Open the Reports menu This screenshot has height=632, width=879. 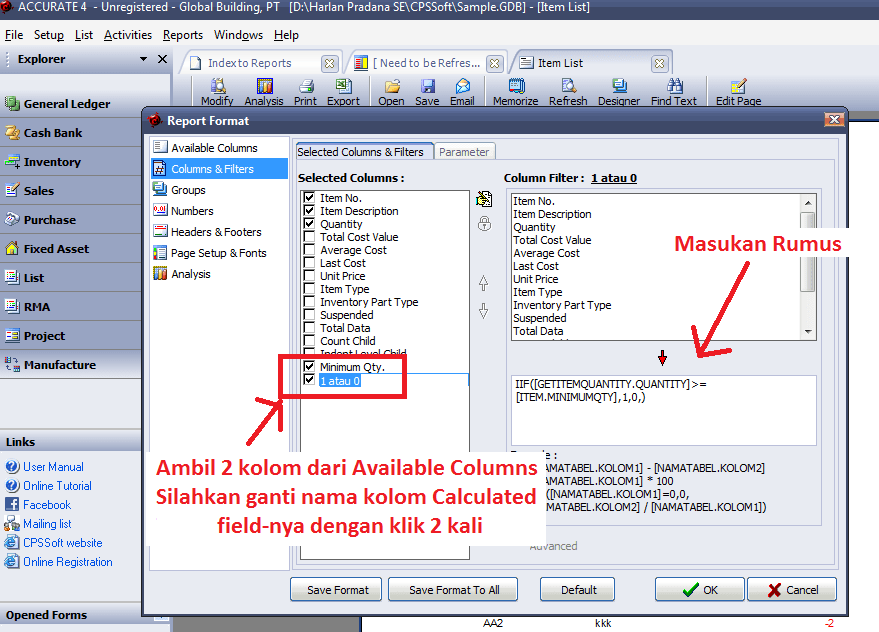(183, 35)
